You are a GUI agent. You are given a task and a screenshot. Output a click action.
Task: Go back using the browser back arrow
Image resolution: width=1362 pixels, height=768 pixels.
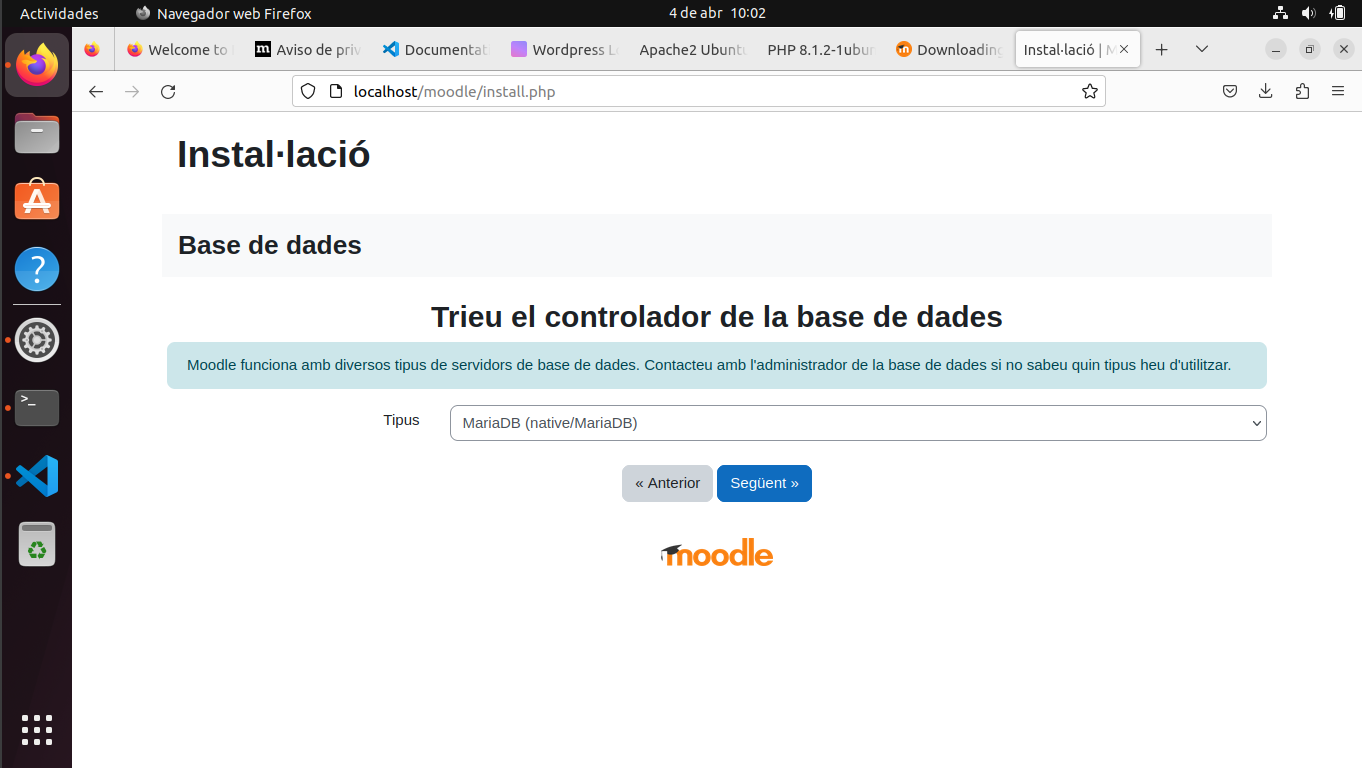tap(95, 91)
